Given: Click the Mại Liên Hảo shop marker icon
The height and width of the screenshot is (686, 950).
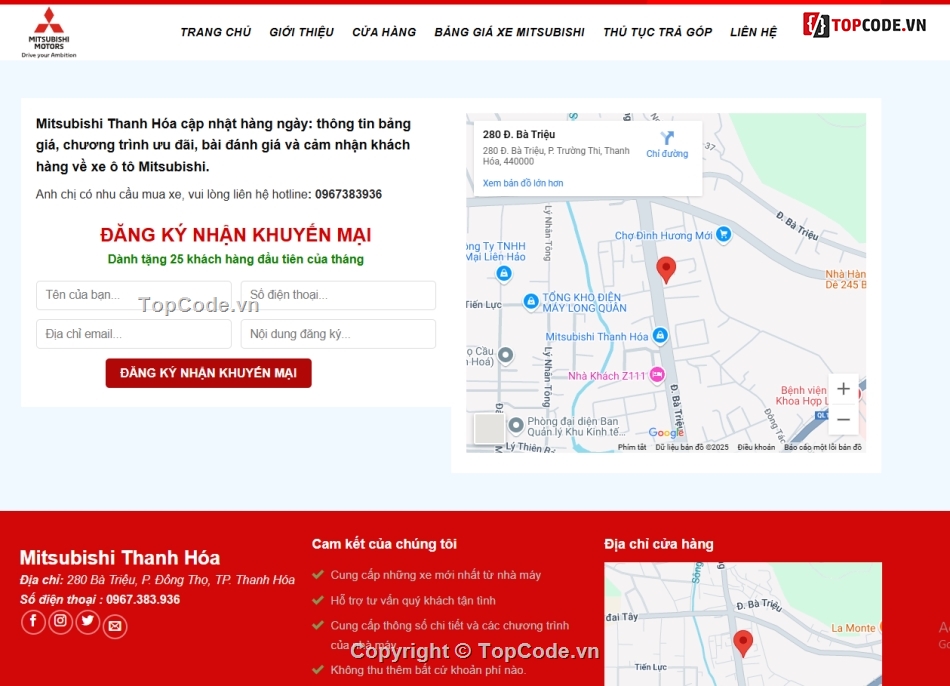Looking at the screenshot, I should point(503,273).
